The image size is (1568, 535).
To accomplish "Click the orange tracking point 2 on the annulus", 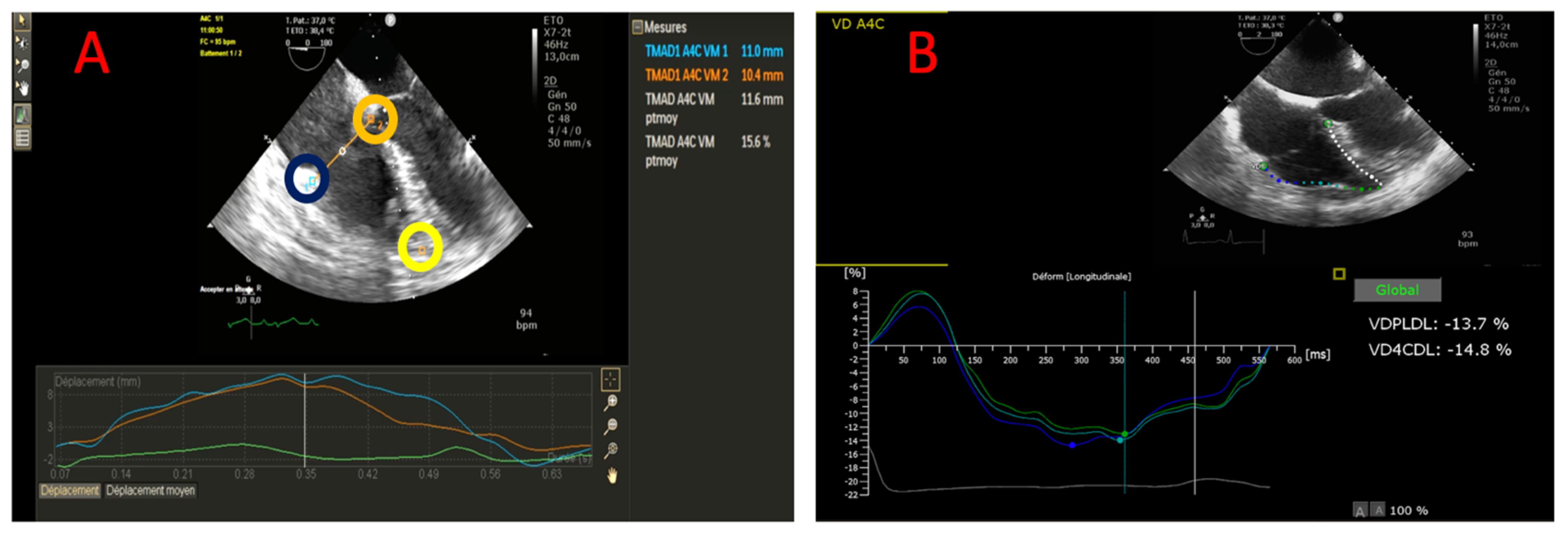I will pyautogui.click(x=371, y=120).
